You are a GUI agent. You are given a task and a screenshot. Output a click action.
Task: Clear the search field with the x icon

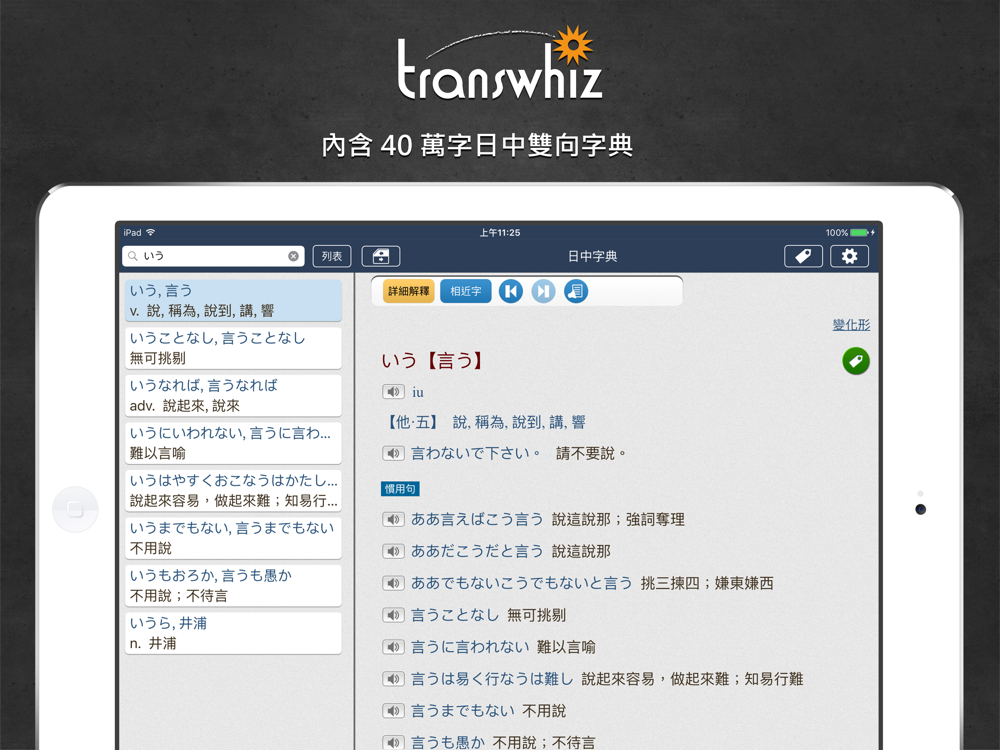[293, 256]
